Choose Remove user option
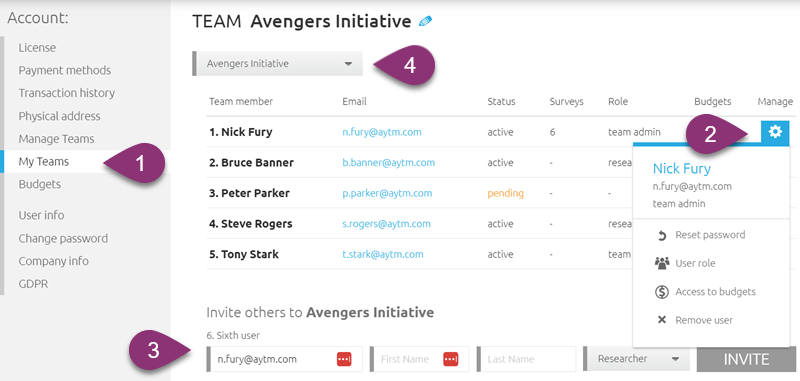This screenshot has width=800, height=381. click(x=704, y=320)
